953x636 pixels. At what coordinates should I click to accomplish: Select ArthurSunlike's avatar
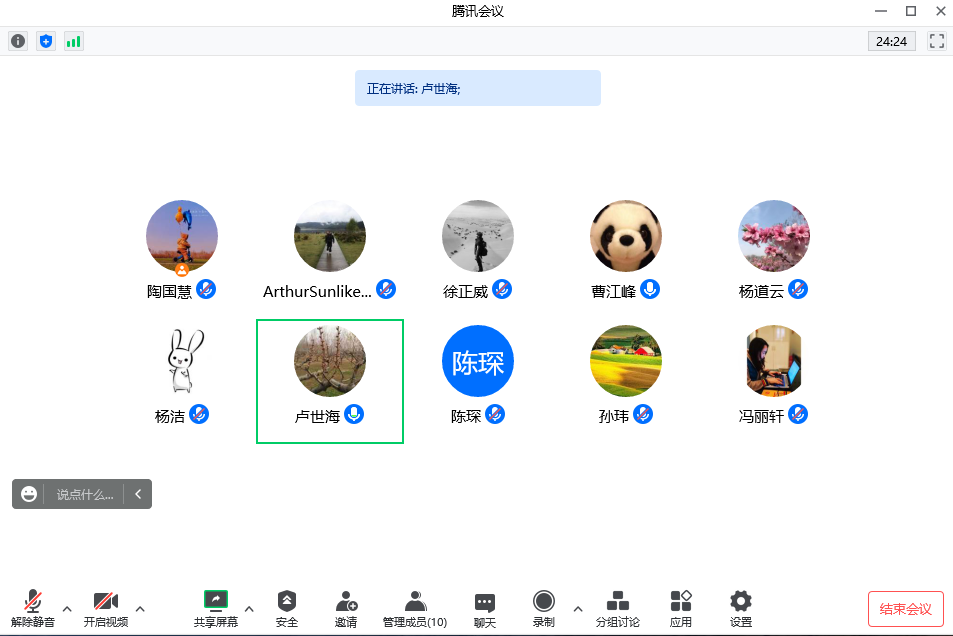330,236
